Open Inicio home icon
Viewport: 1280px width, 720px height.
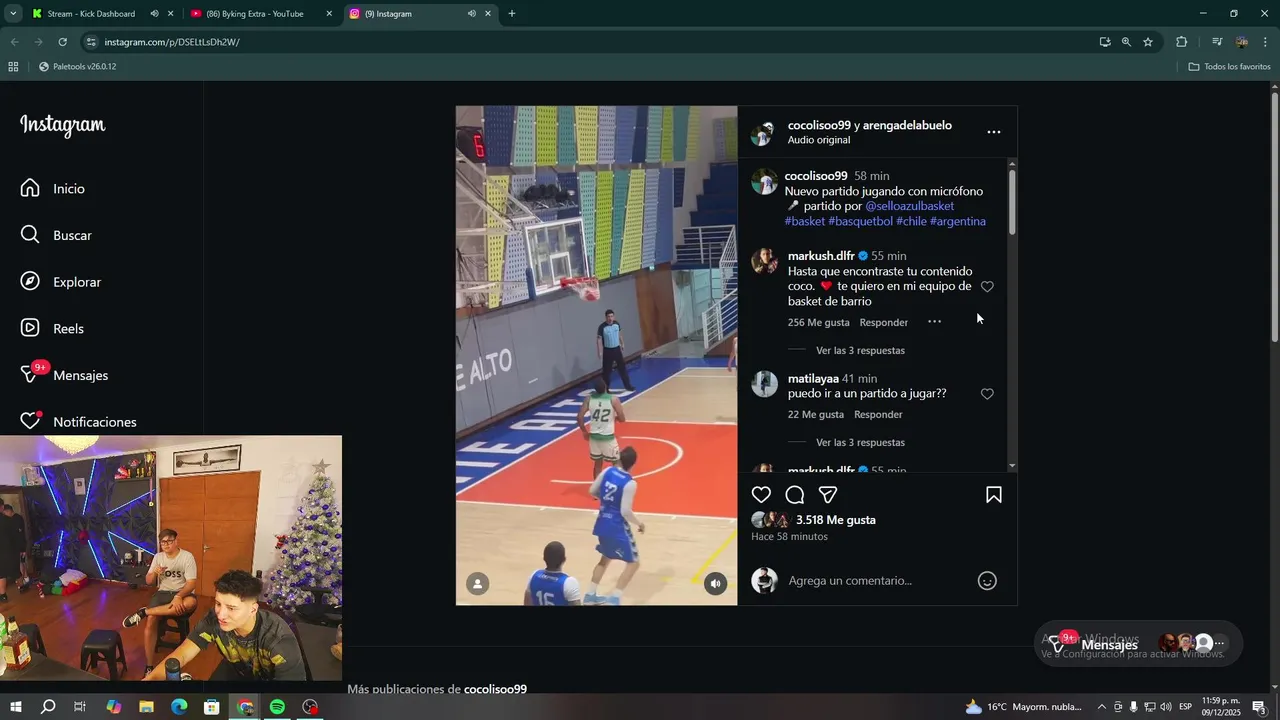(x=30, y=188)
